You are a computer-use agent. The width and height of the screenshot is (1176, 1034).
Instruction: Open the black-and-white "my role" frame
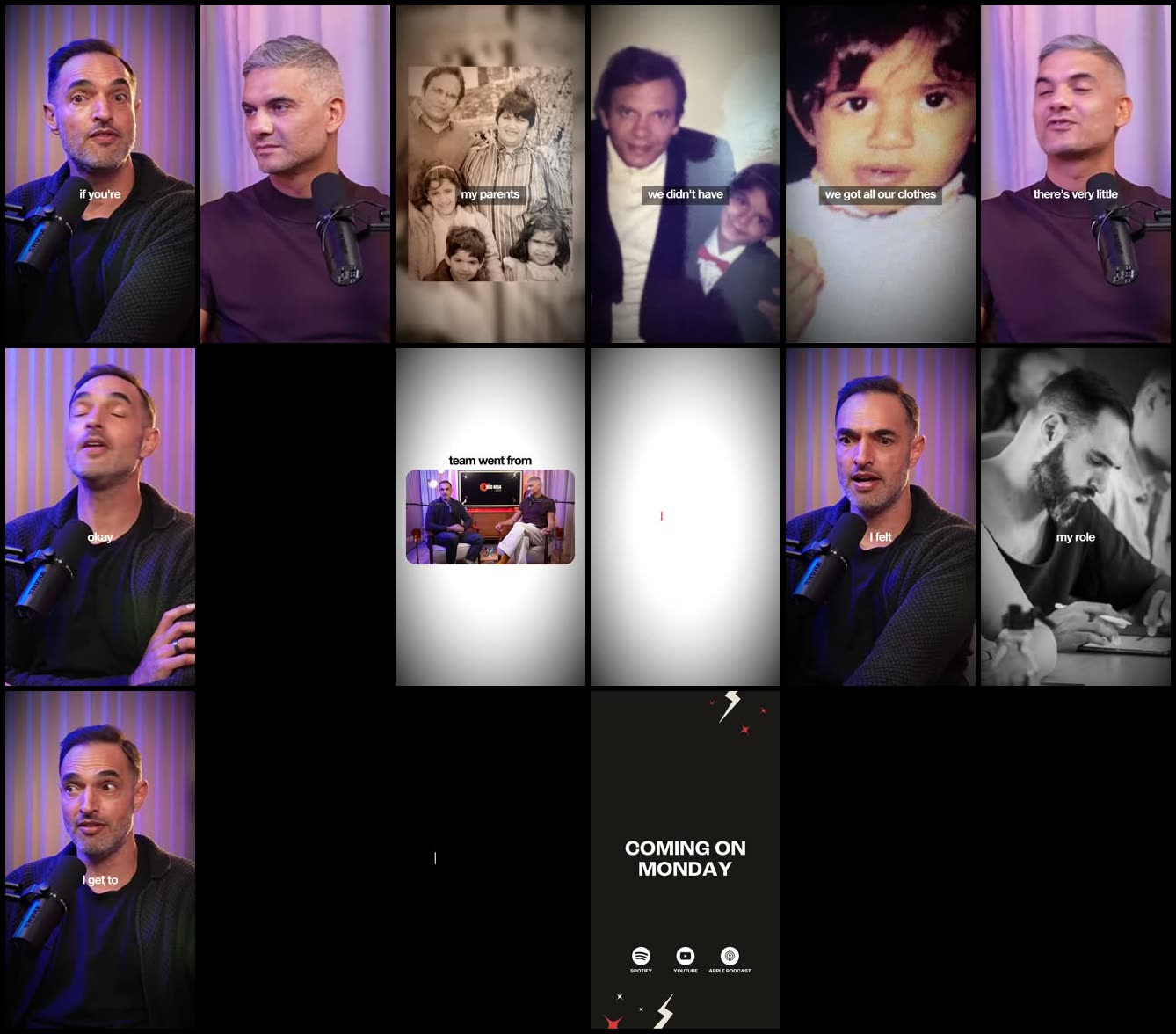1076,517
